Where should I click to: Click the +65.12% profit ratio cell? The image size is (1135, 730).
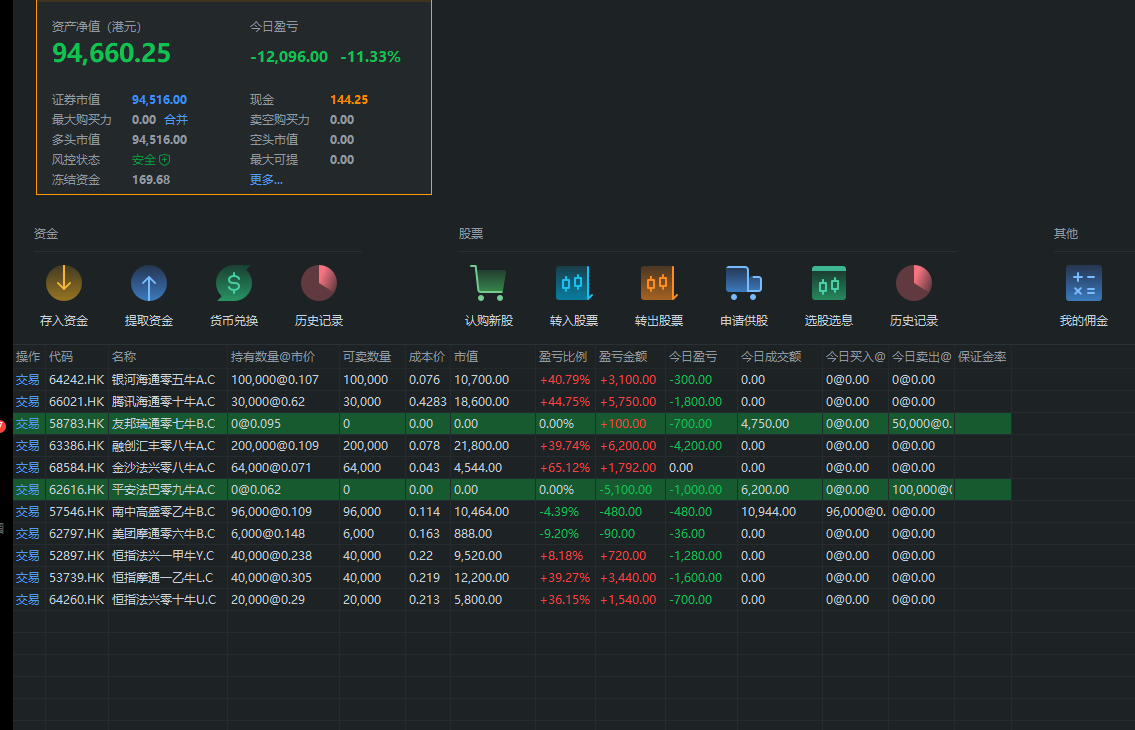(565, 468)
